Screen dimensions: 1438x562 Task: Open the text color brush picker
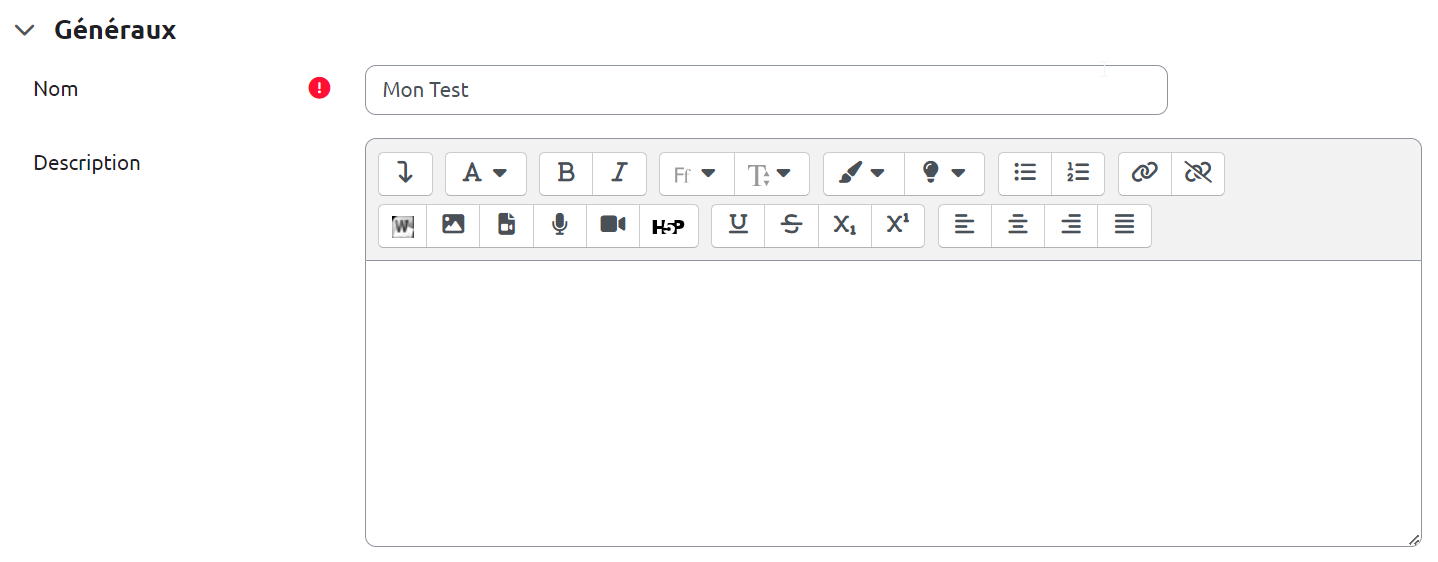863,174
